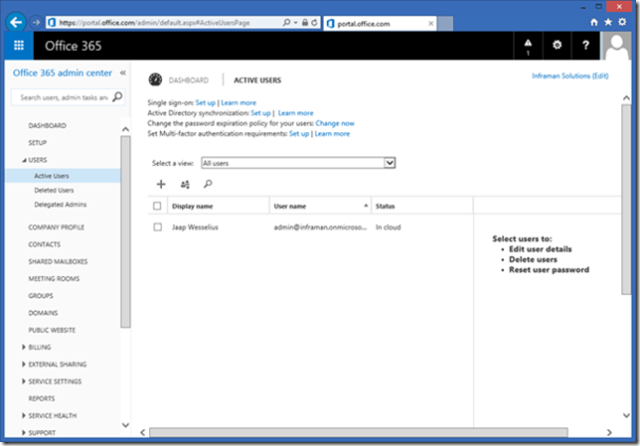Expand the SERVICE HEALTH section
The width and height of the screenshot is (640, 446).
point(24,415)
